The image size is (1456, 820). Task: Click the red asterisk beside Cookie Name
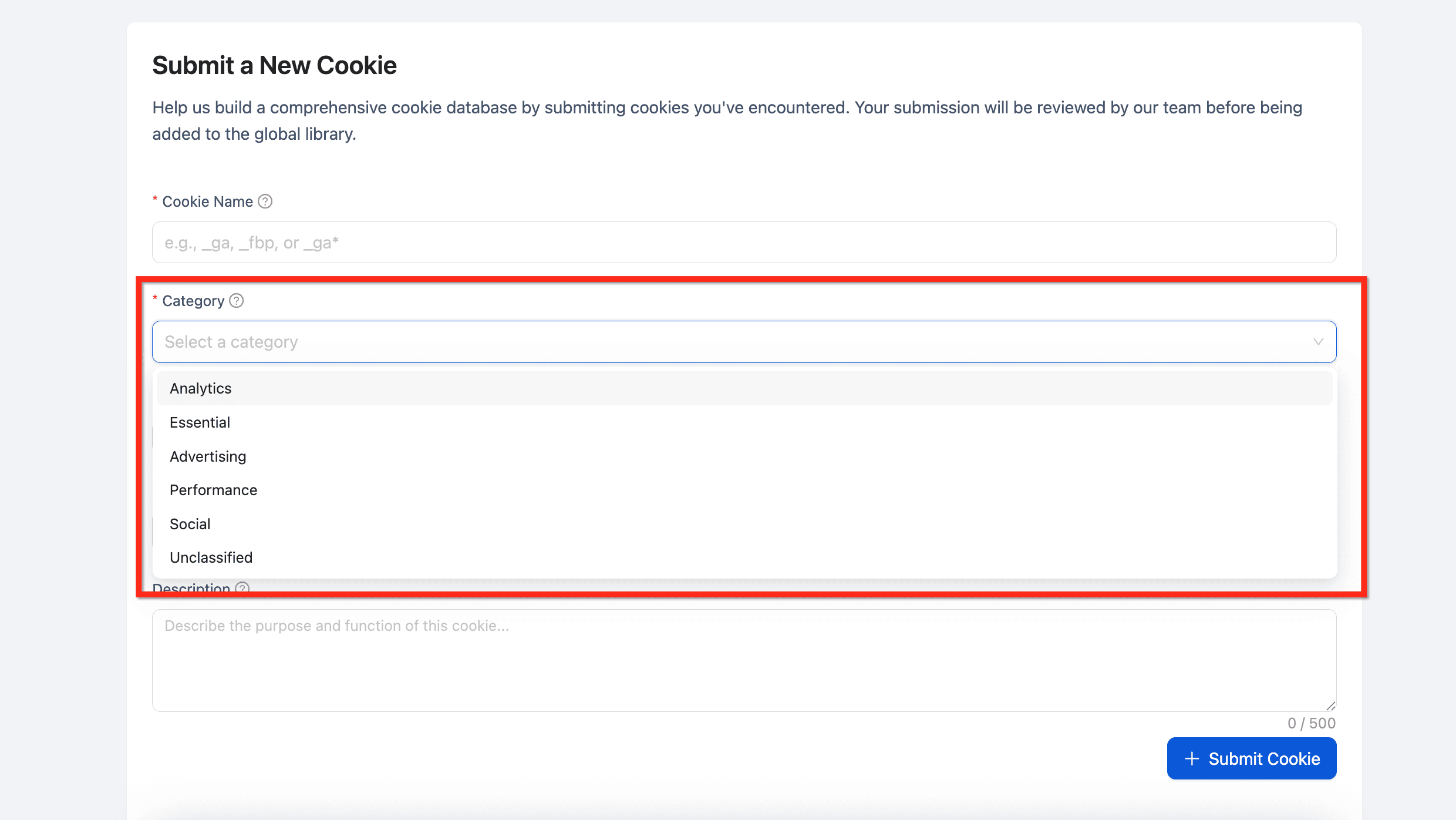(154, 201)
